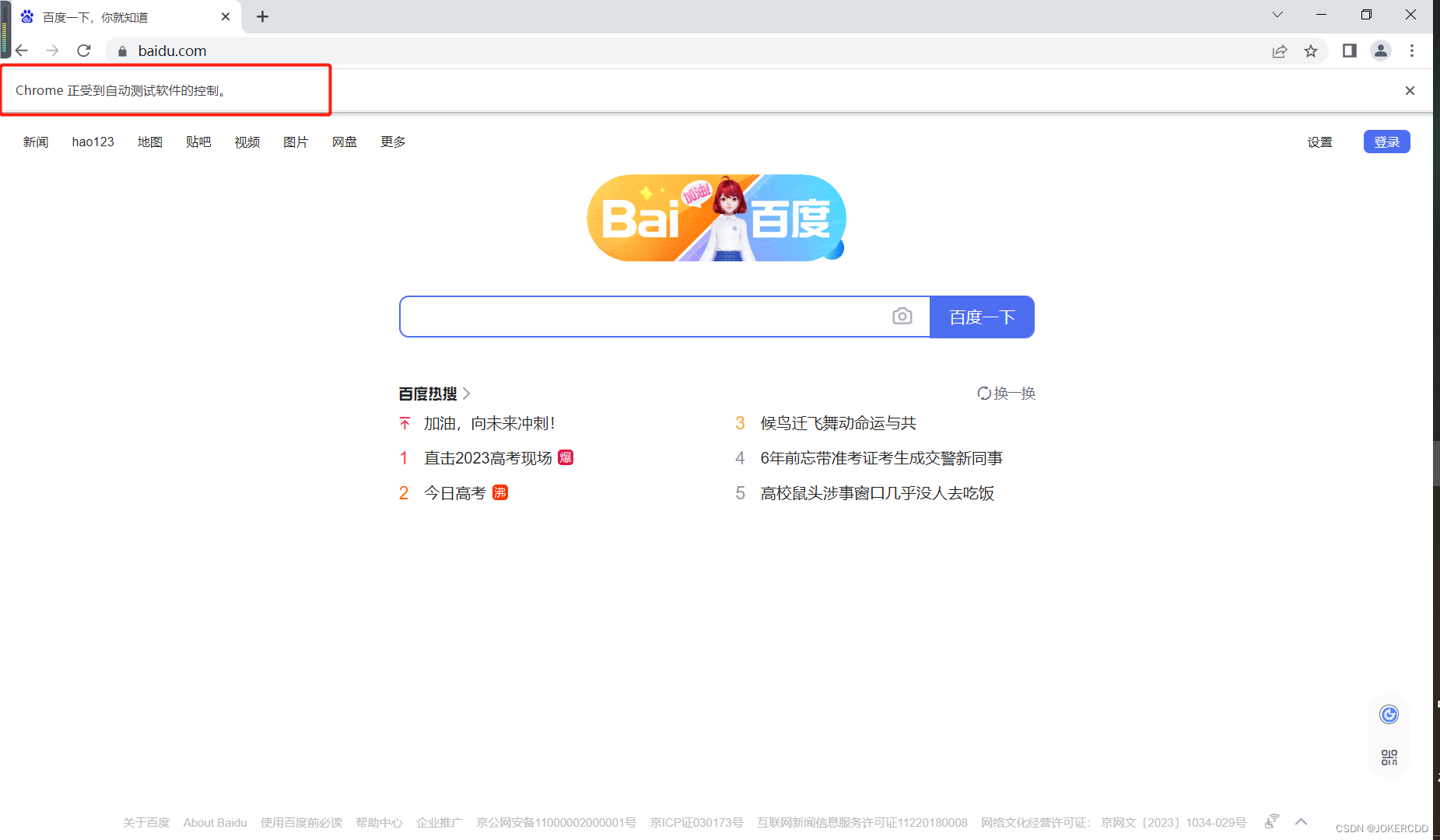
Task: Open the 视频 navigation link
Action: pos(247,142)
